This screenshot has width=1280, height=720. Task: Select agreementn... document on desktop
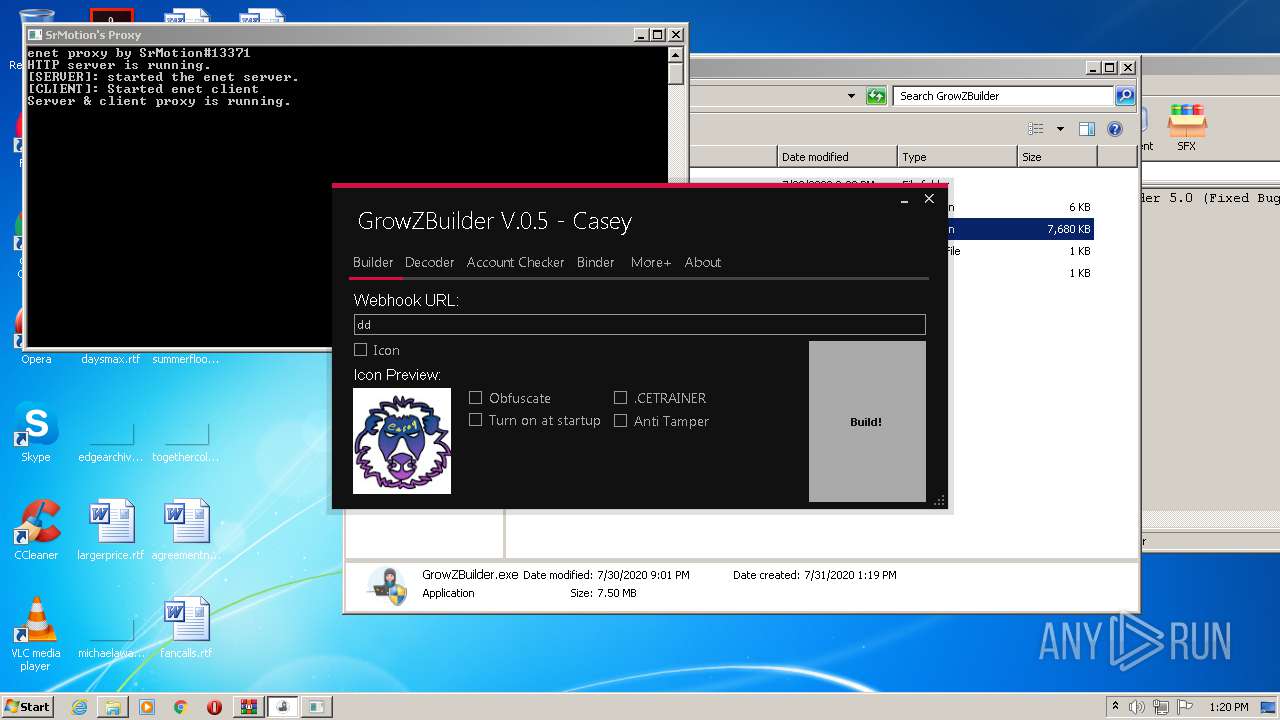pyautogui.click(x=187, y=530)
